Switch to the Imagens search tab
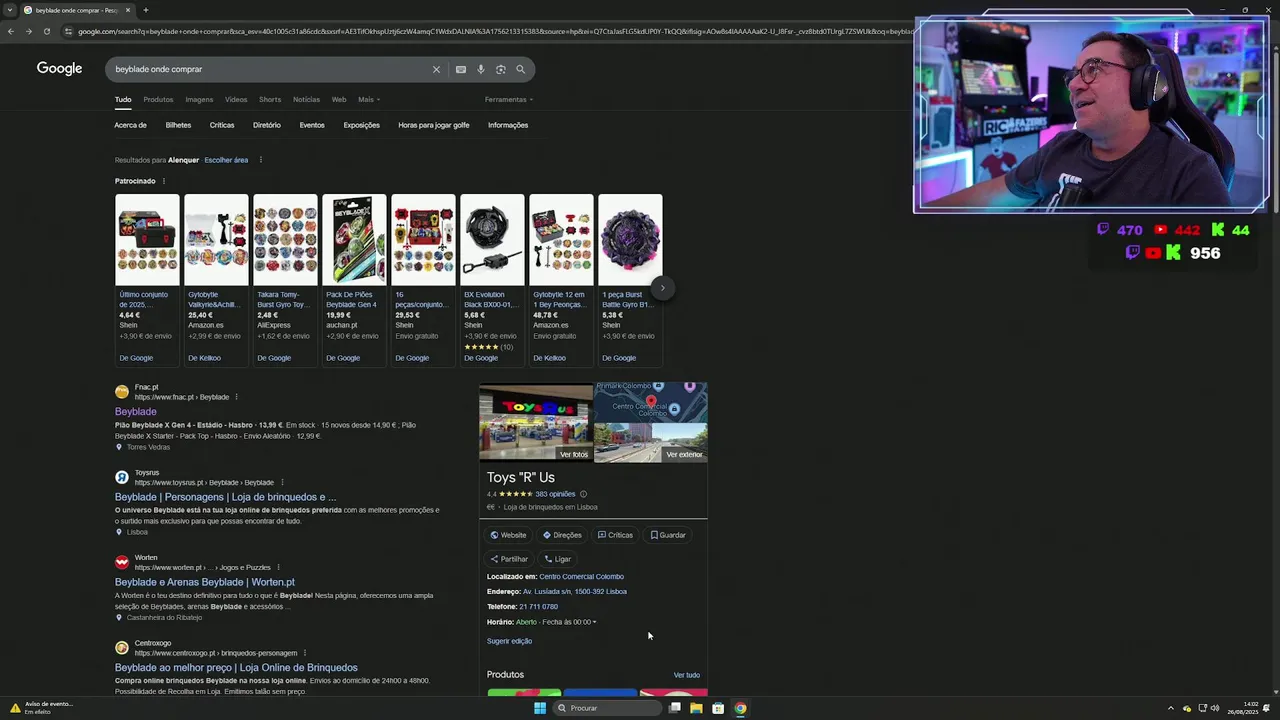The image size is (1280, 720). coord(199,100)
